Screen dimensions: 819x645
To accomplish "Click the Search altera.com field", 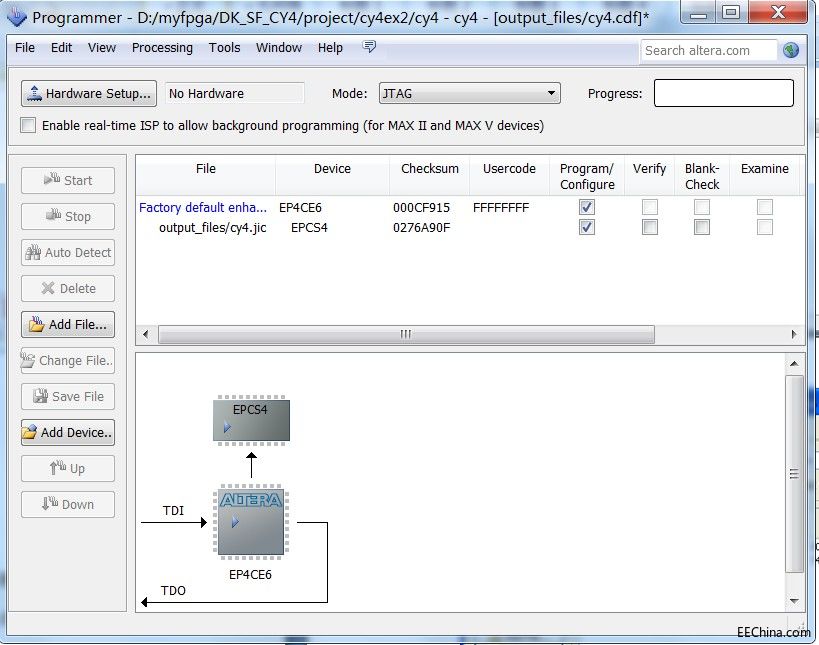I will click(708, 51).
